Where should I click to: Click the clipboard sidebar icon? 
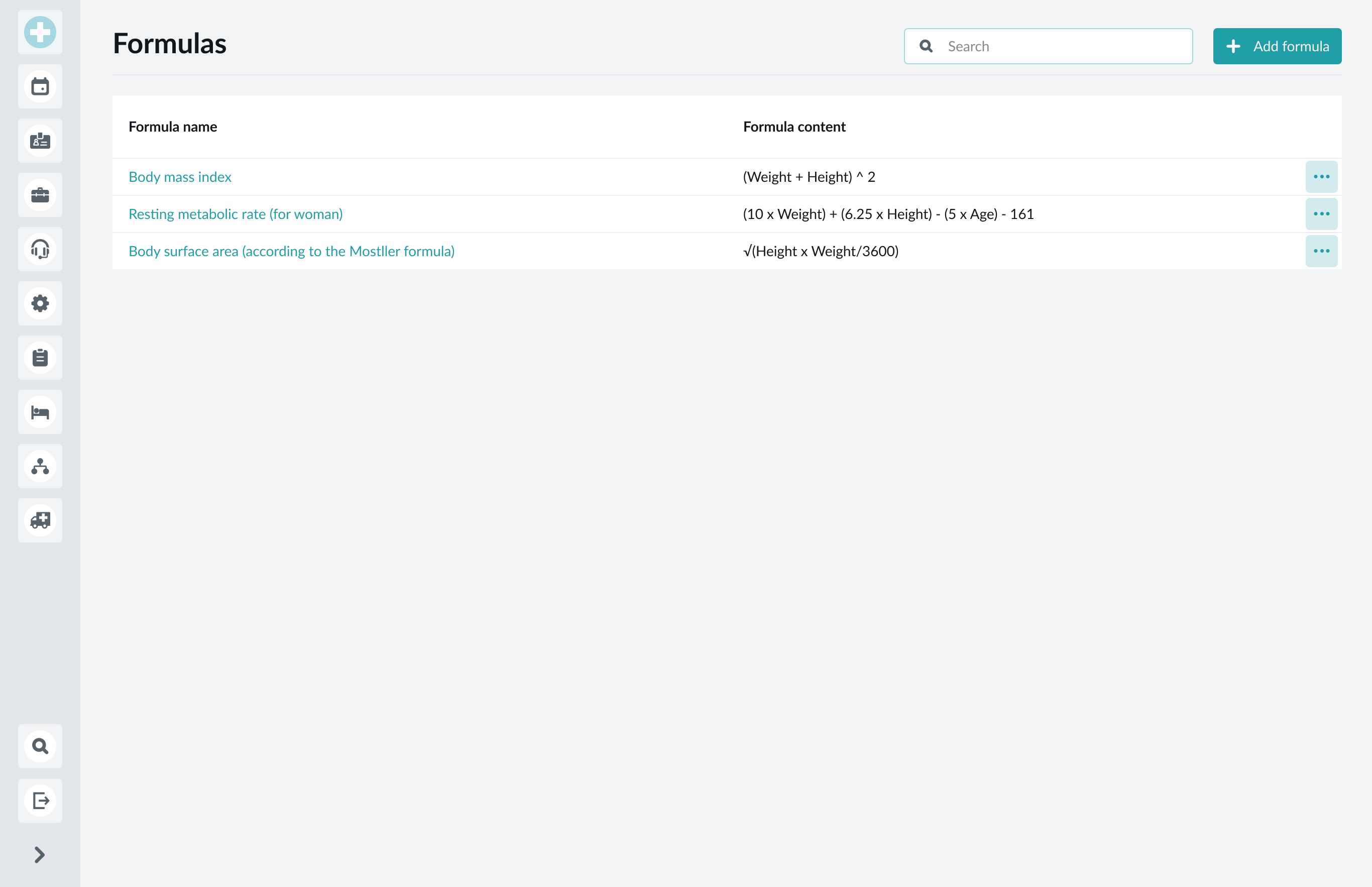(x=40, y=358)
